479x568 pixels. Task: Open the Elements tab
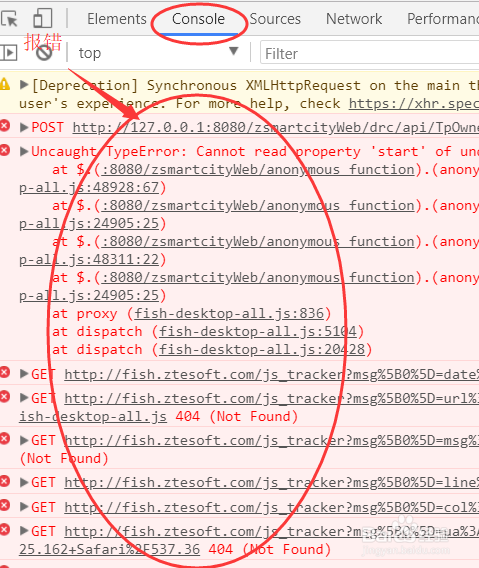117,19
